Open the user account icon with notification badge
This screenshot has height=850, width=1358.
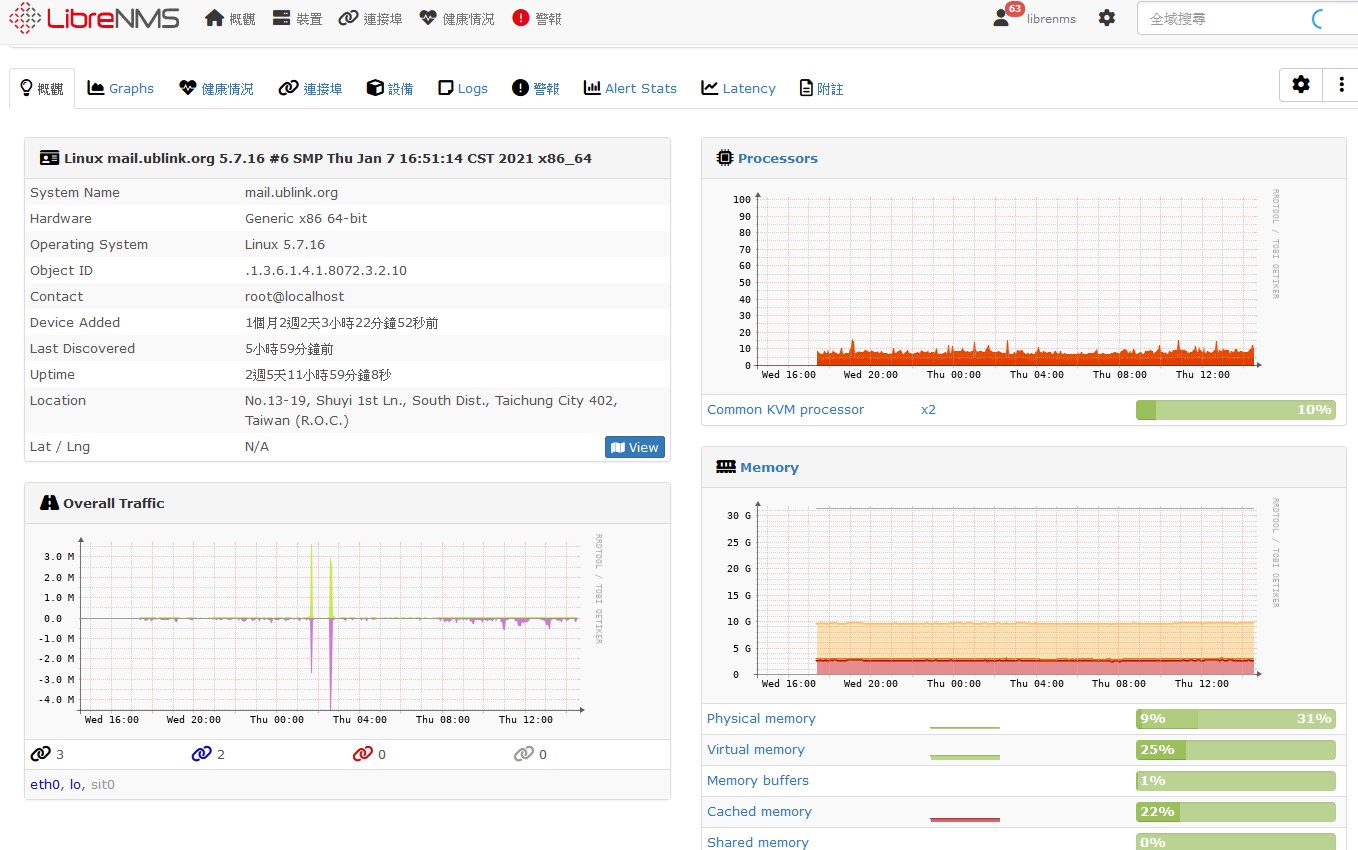pos(1002,18)
